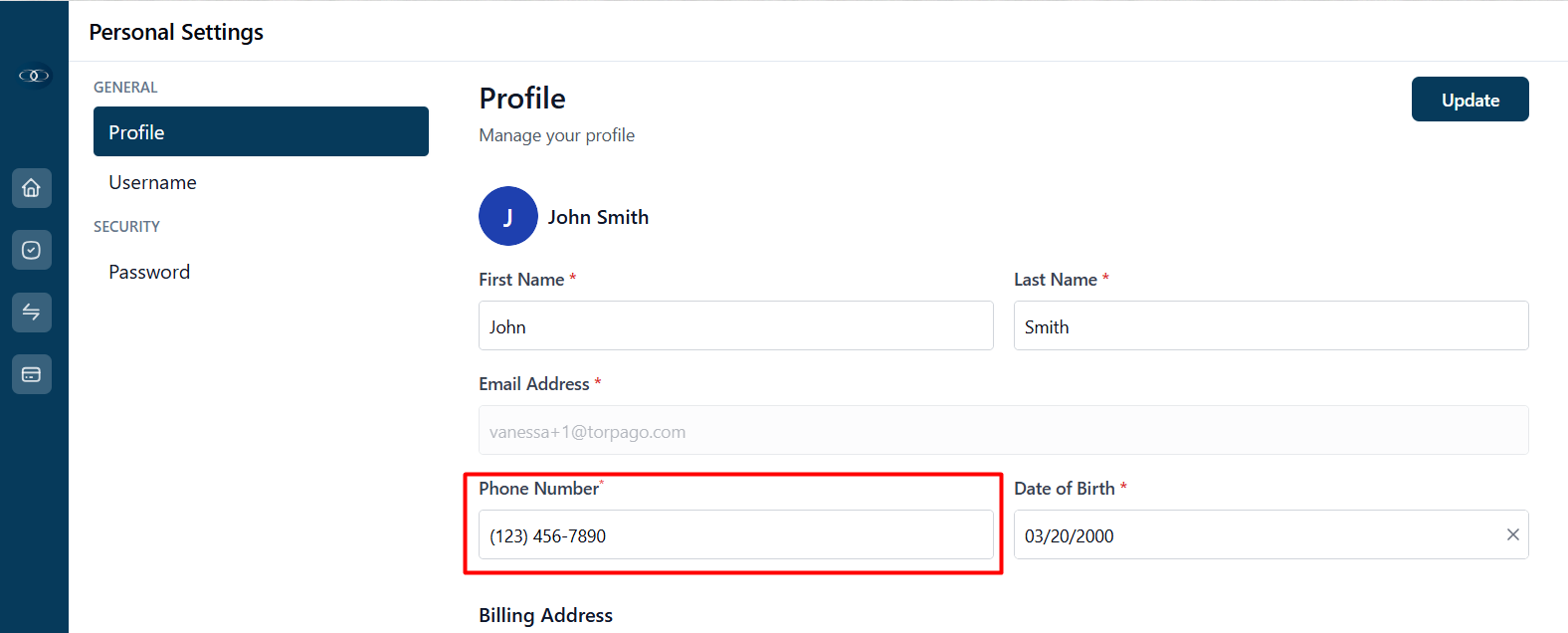Focus the Last Name input field
This screenshot has height=633, width=1568.
[x=1271, y=325]
